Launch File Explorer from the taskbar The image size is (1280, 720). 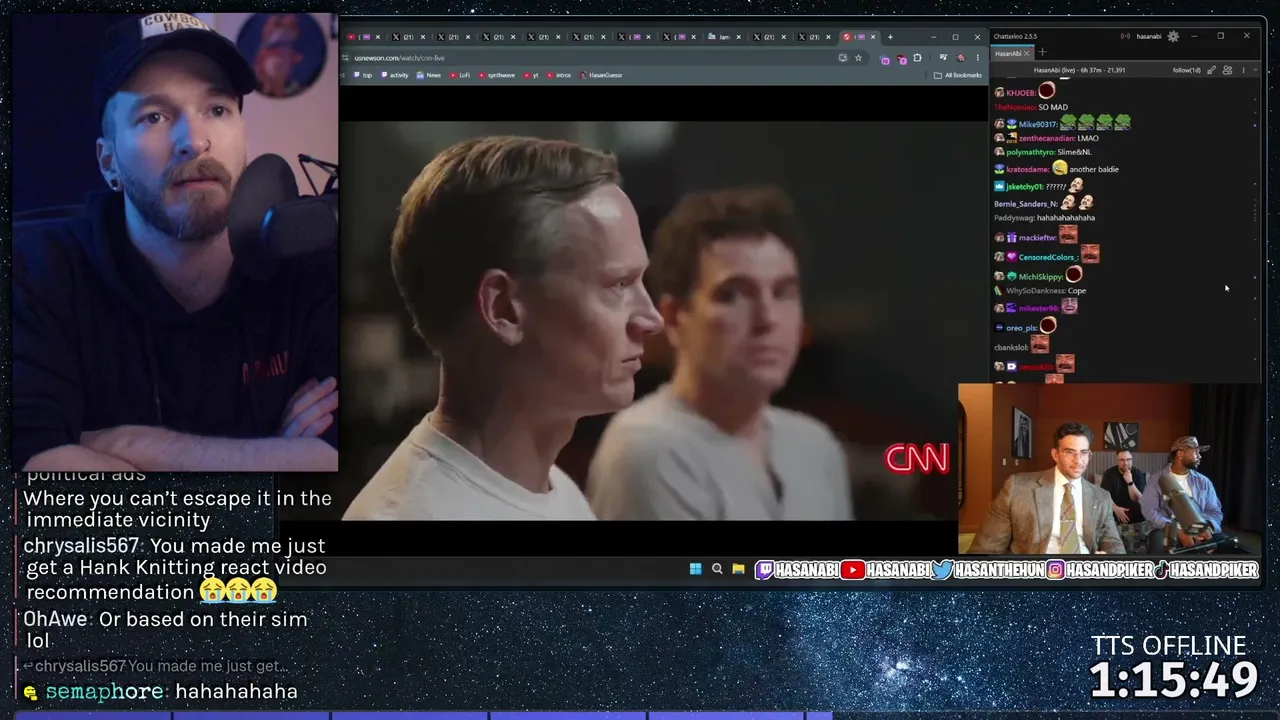tap(738, 569)
